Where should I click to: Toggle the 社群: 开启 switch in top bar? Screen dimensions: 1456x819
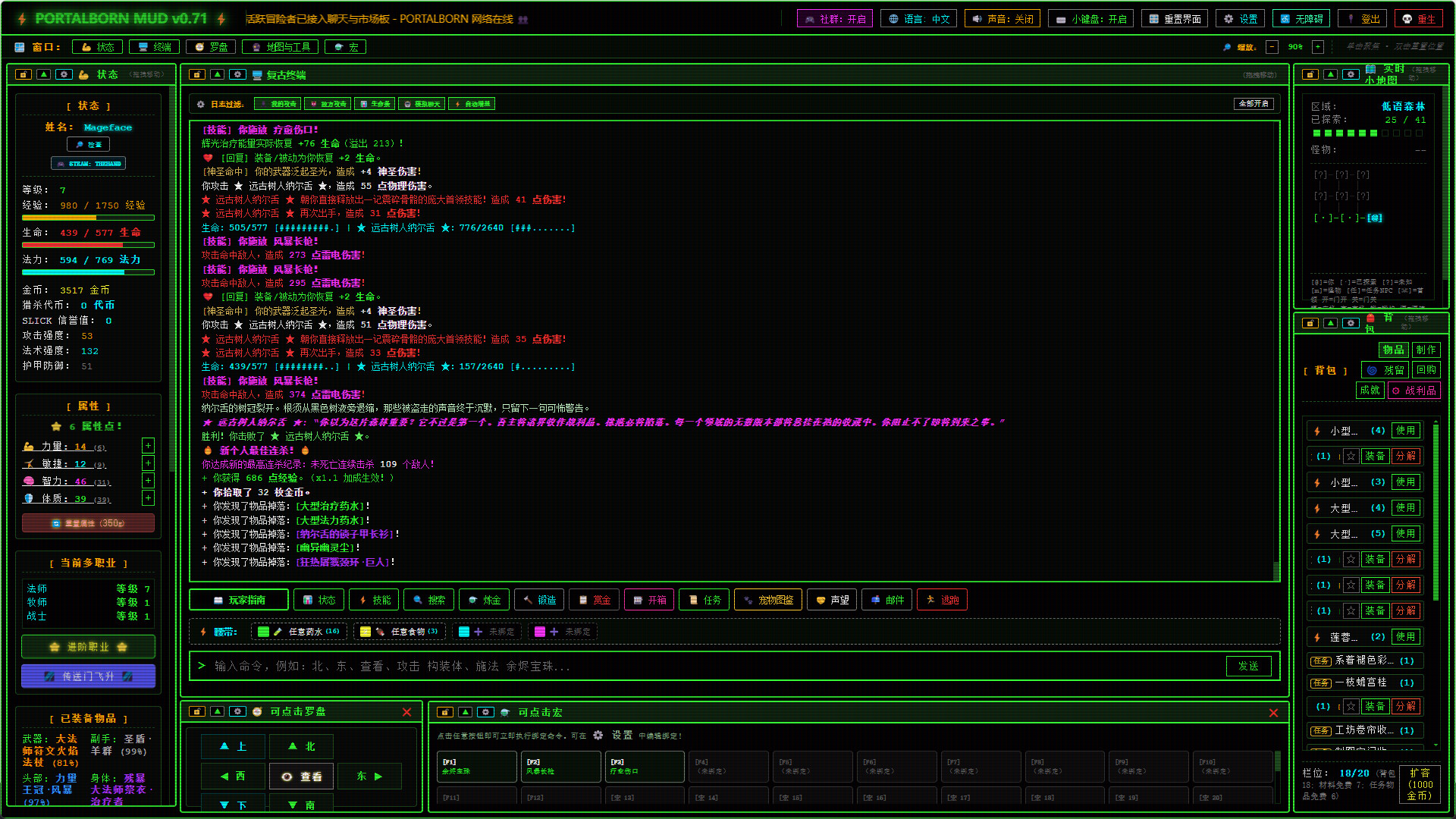(x=835, y=19)
